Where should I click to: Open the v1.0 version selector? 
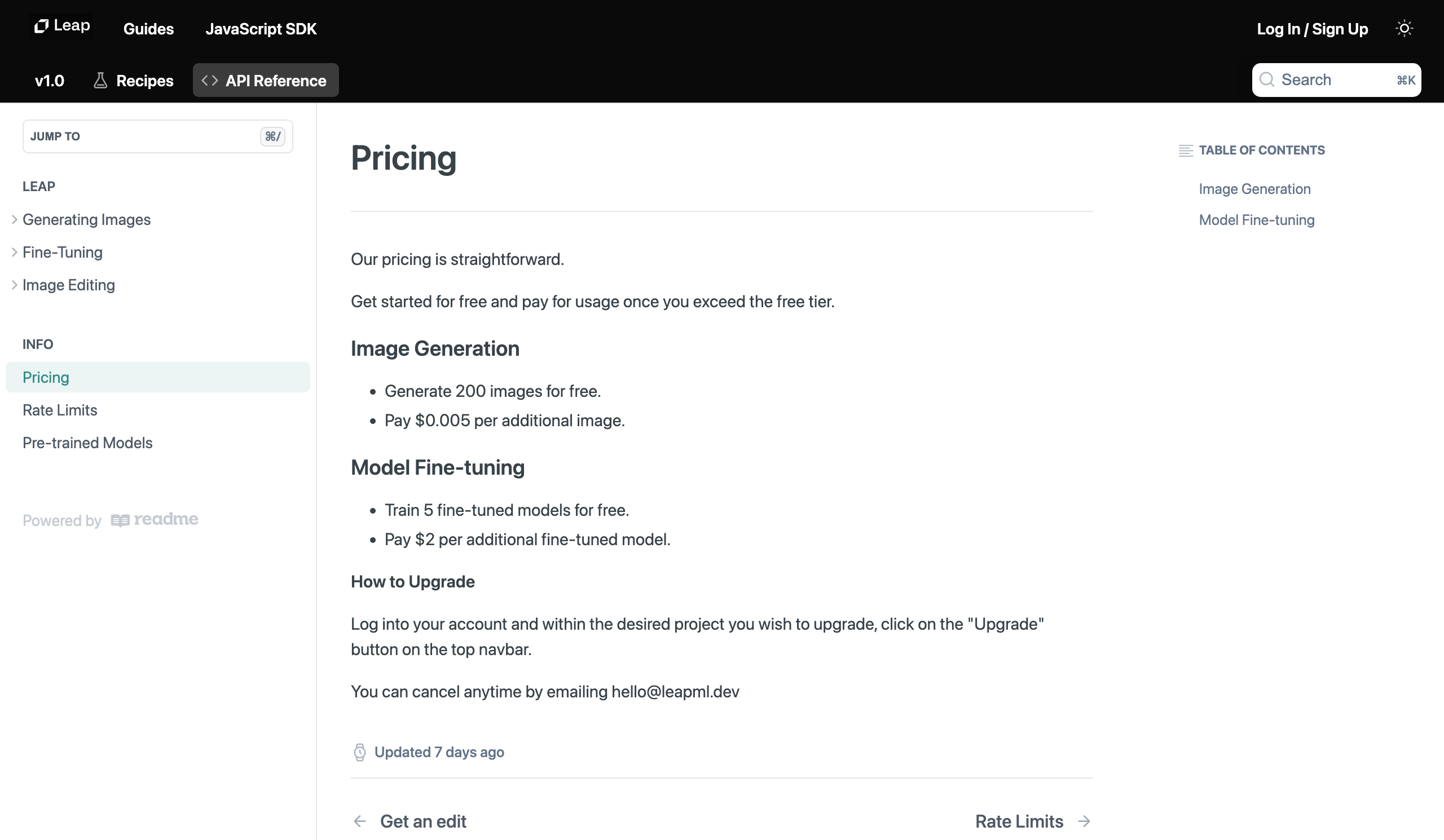coord(49,80)
